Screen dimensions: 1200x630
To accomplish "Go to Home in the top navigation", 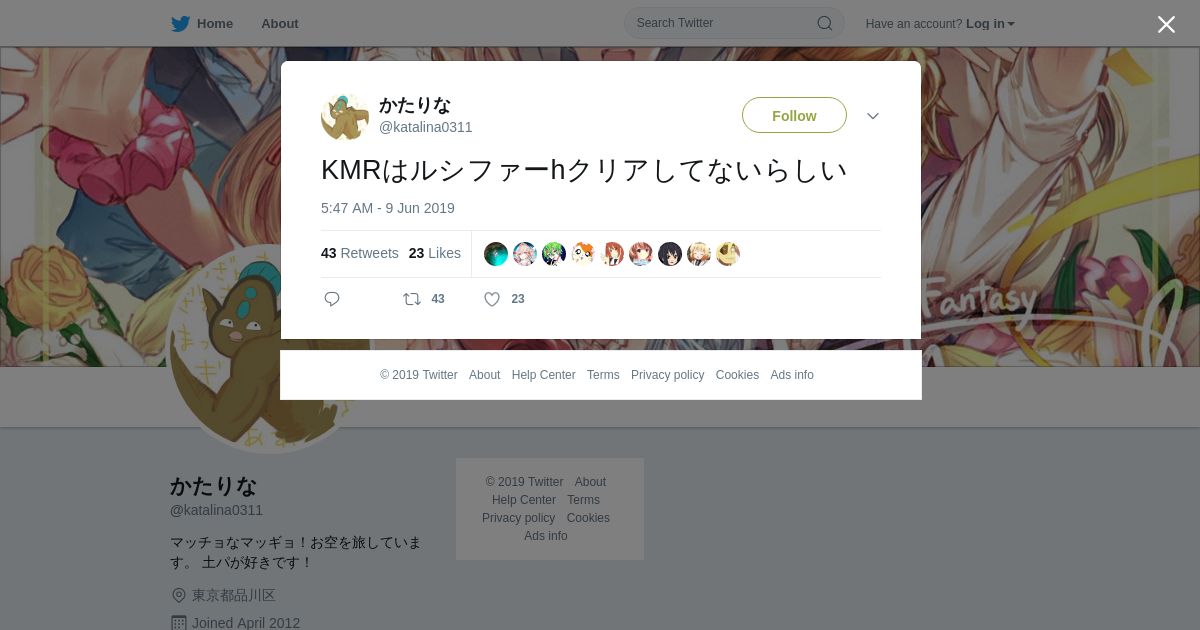I will pyautogui.click(x=215, y=23).
